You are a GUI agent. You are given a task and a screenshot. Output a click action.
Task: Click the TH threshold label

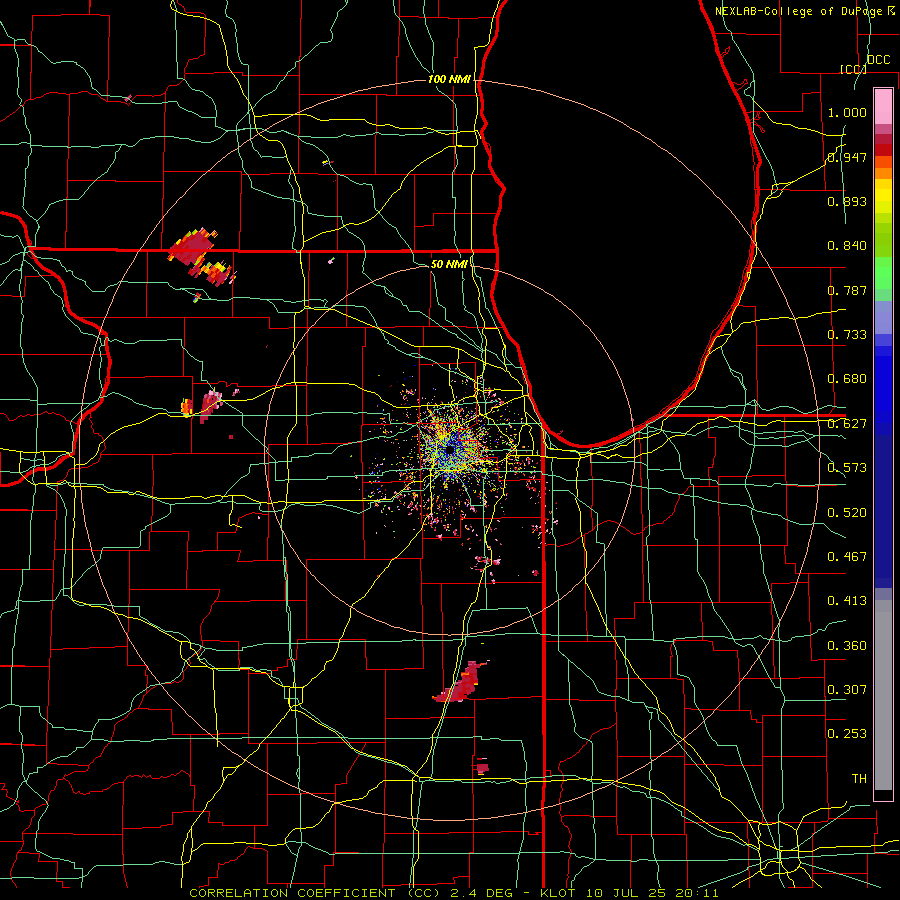[859, 779]
